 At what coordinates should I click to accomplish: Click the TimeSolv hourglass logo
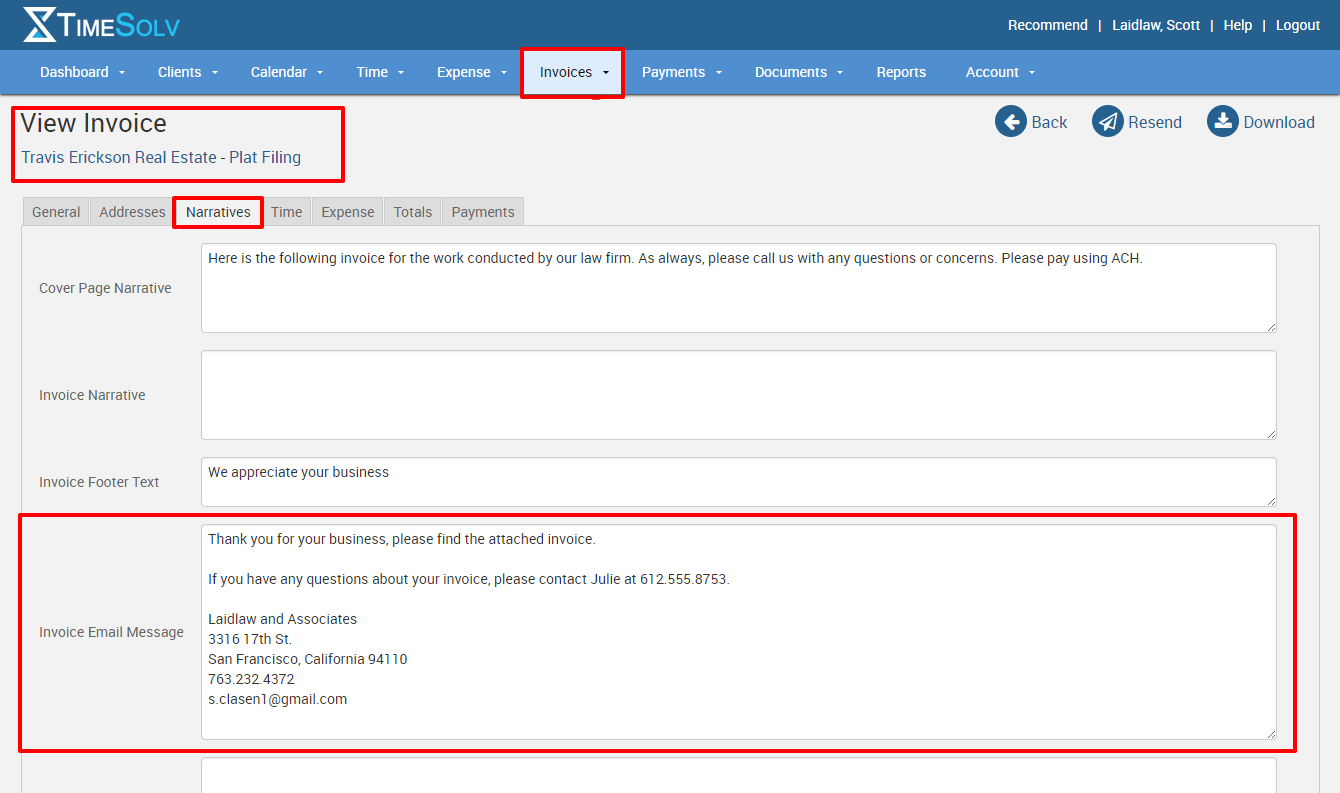pyautogui.click(x=40, y=25)
